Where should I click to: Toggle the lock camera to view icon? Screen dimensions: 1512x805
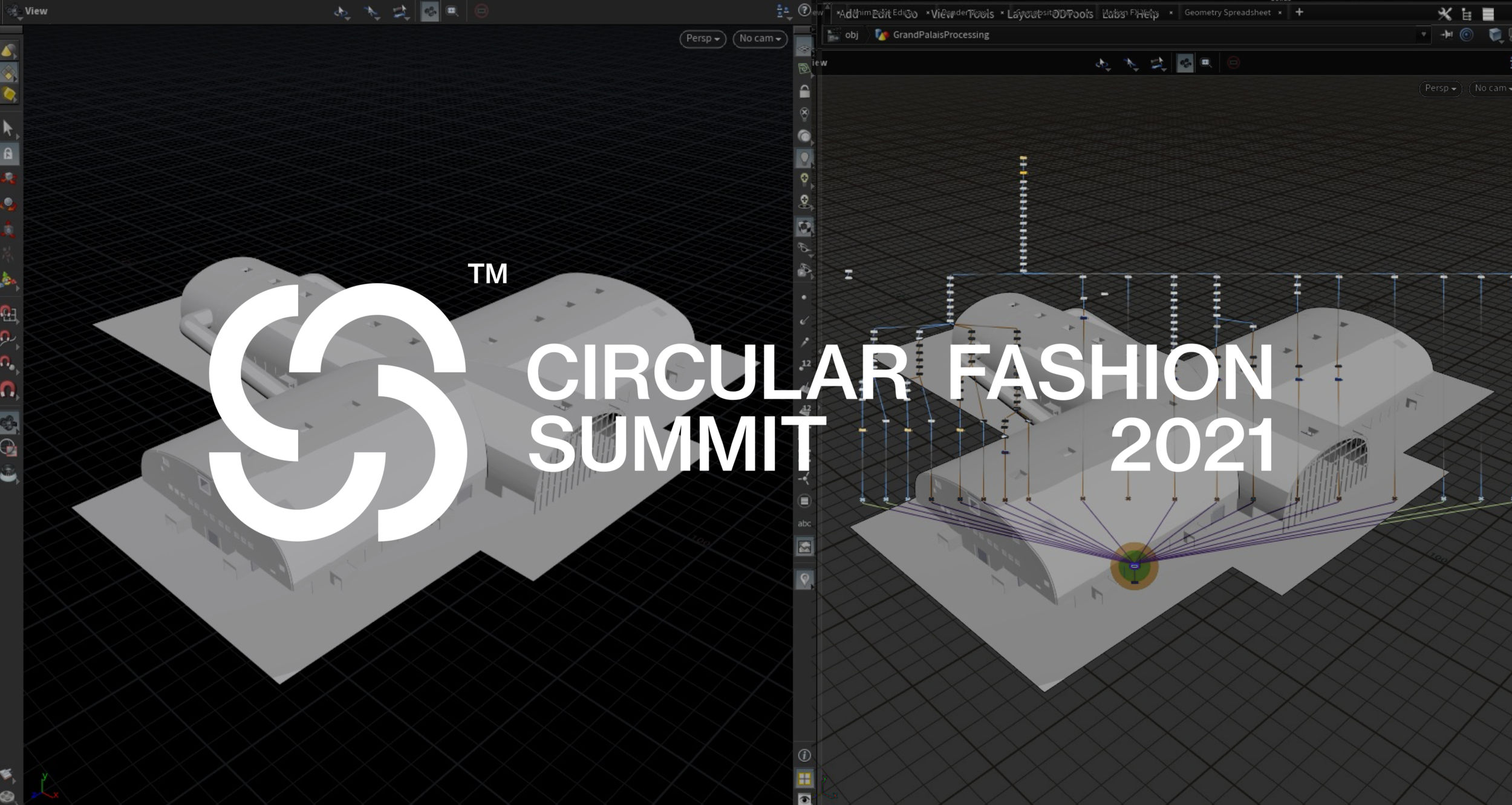[804, 91]
